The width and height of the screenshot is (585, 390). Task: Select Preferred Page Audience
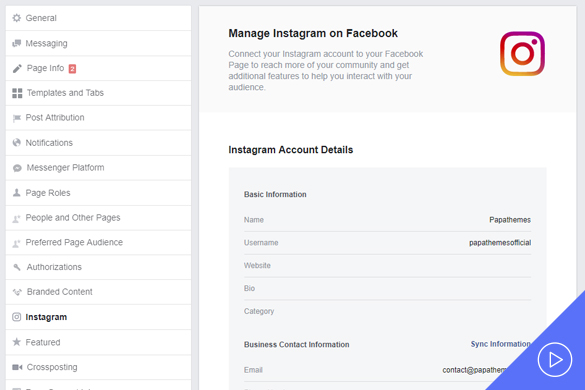(x=98, y=243)
